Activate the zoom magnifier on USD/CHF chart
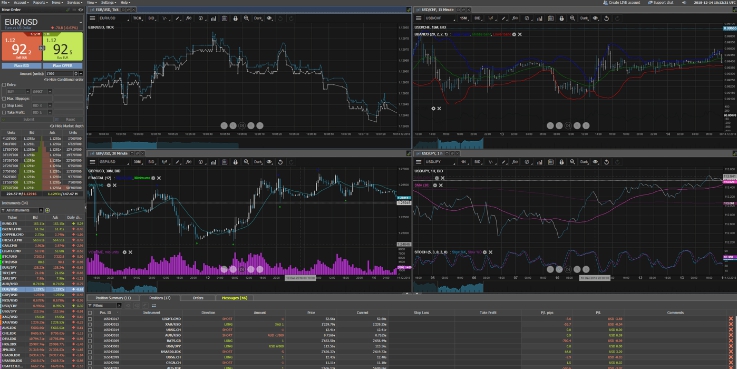Viewport: 737px width, 369px height. click(572, 18)
